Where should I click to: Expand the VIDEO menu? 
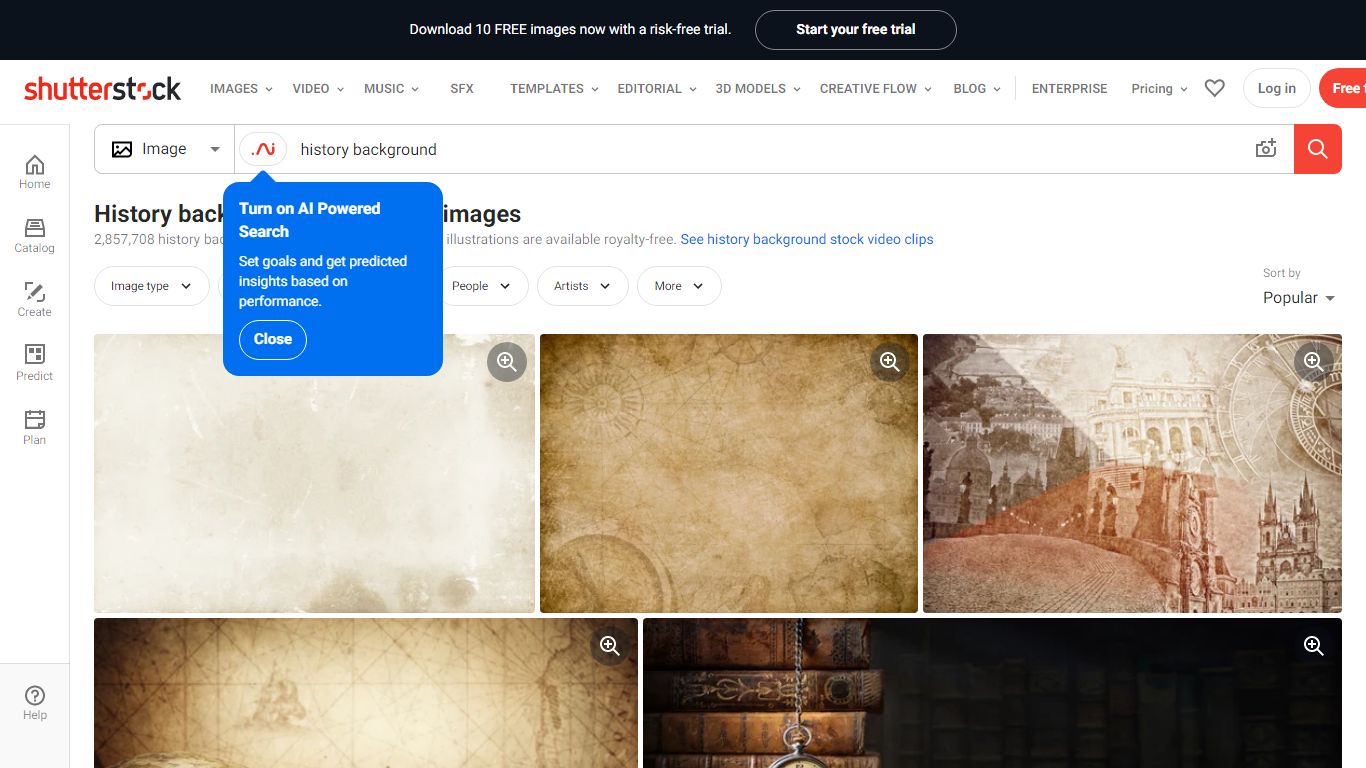click(x=318, y=89)
